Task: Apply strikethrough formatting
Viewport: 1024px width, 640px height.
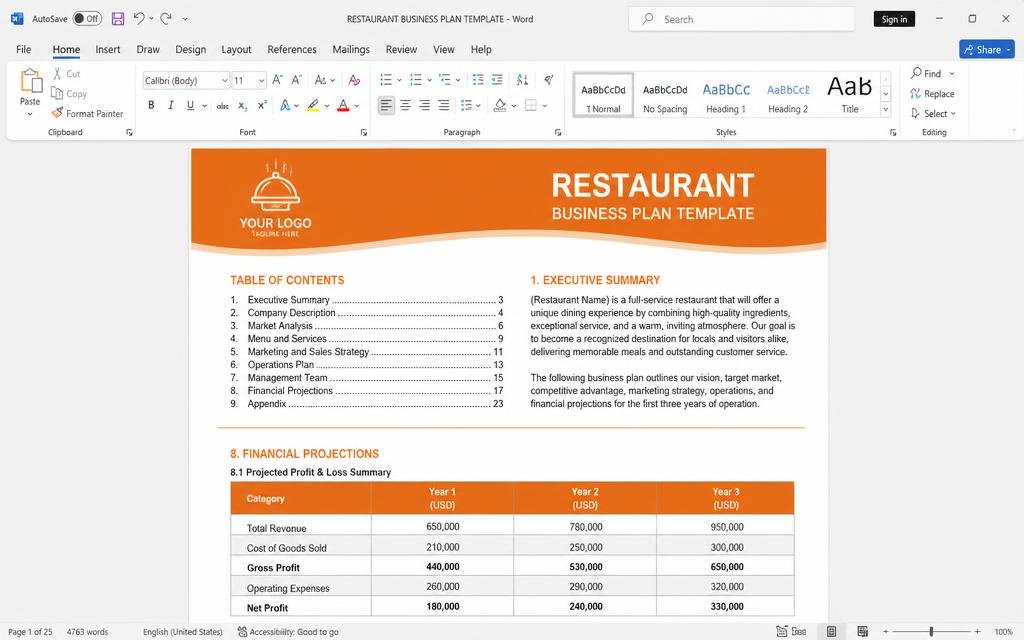Action: click(x=222, y=105)
